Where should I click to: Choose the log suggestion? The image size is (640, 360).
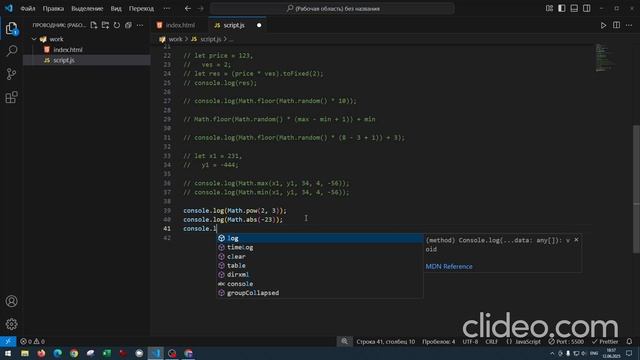[320, 238]
